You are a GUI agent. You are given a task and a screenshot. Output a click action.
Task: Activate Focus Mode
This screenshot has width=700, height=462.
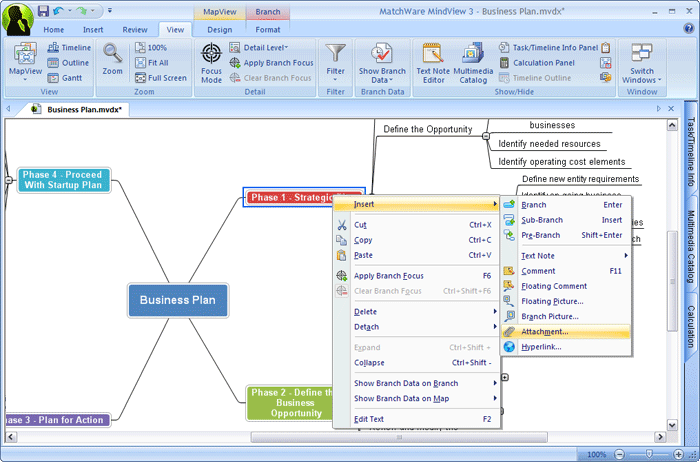(211, 63)
